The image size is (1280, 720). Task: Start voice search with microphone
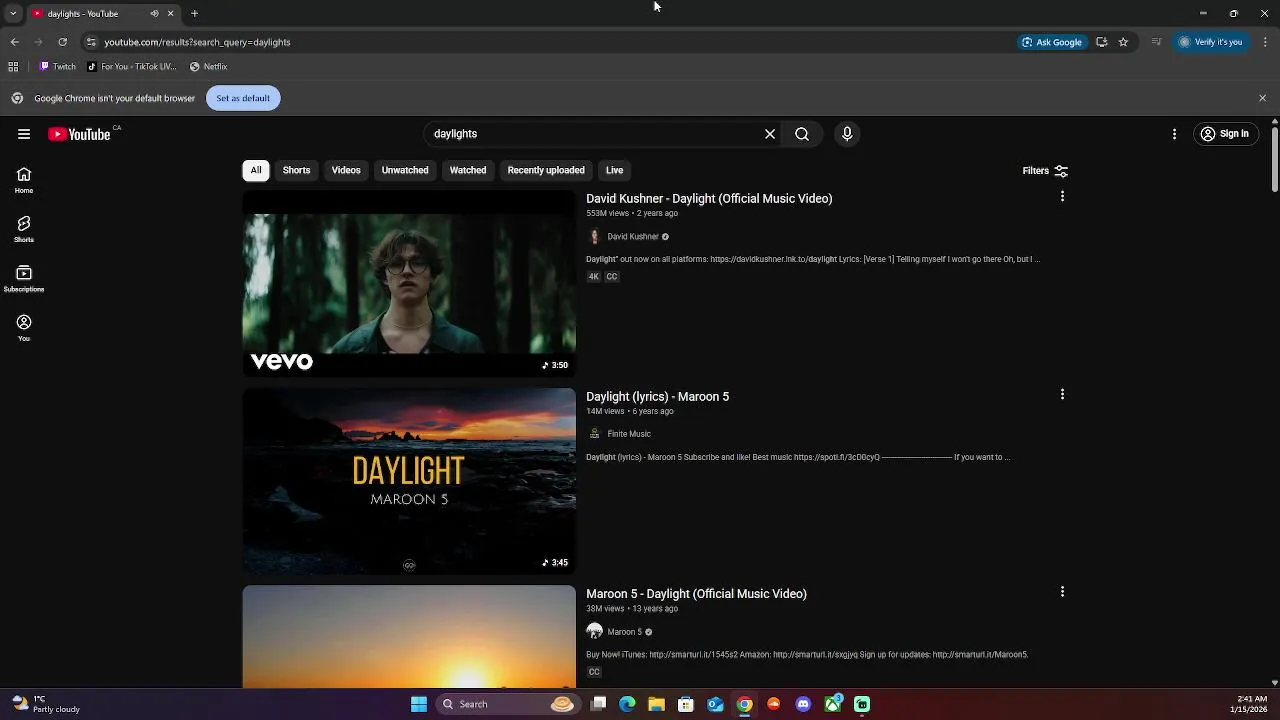tap(847, 134)
